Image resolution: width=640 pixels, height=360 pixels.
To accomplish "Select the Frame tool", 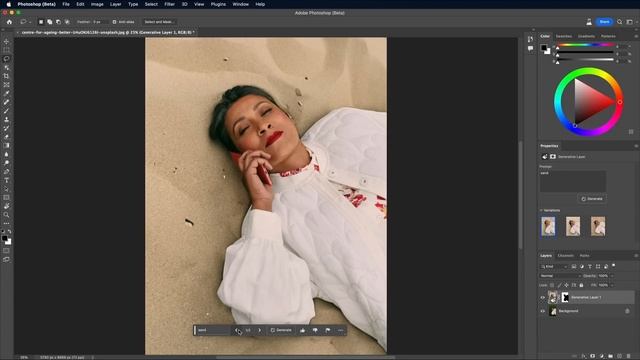I will point(6,85).
